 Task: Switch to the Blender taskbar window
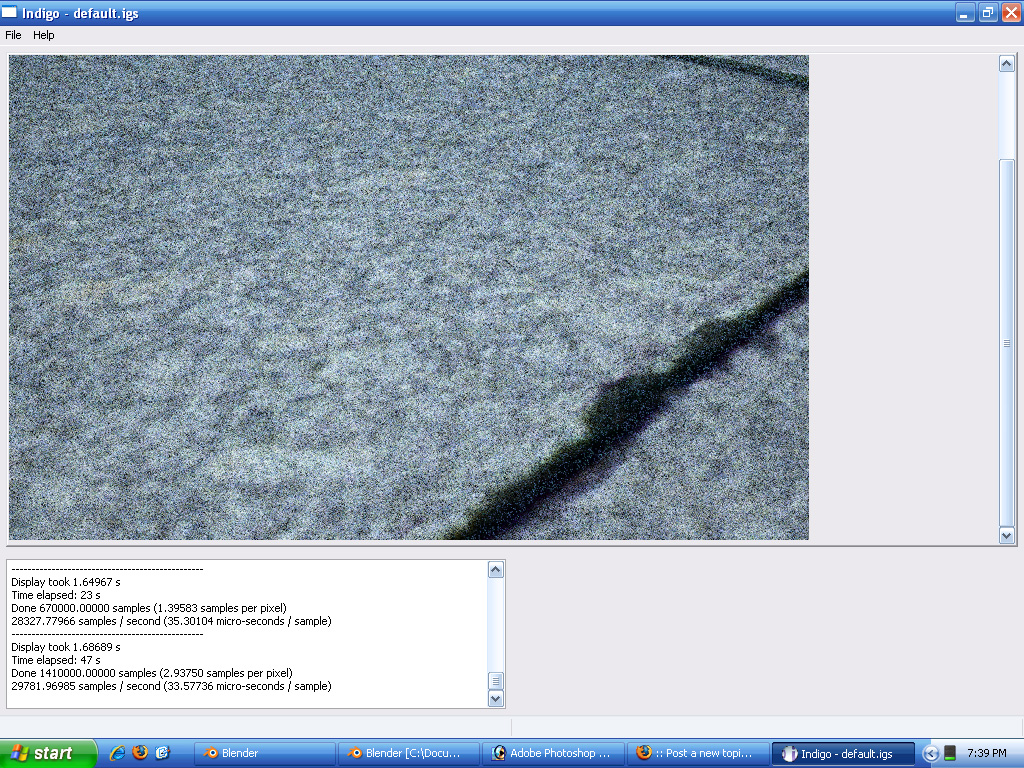coord(264,754)
